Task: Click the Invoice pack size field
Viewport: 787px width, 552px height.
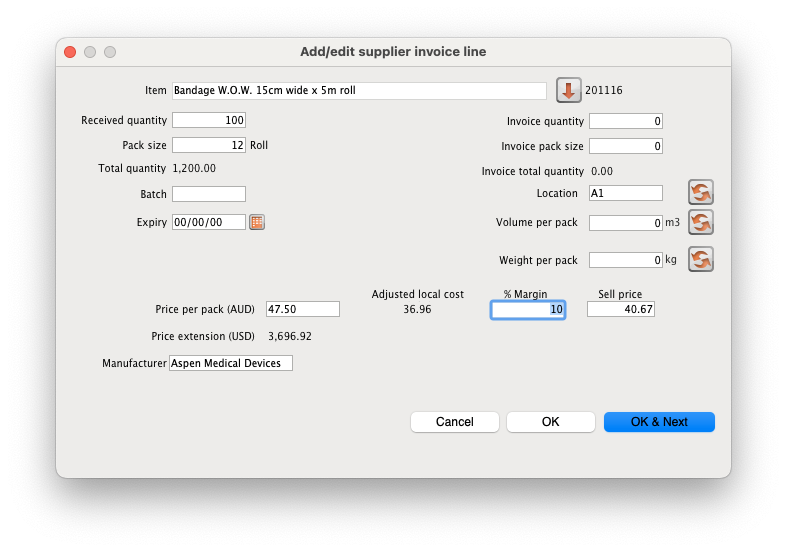Action: point(626,146)
